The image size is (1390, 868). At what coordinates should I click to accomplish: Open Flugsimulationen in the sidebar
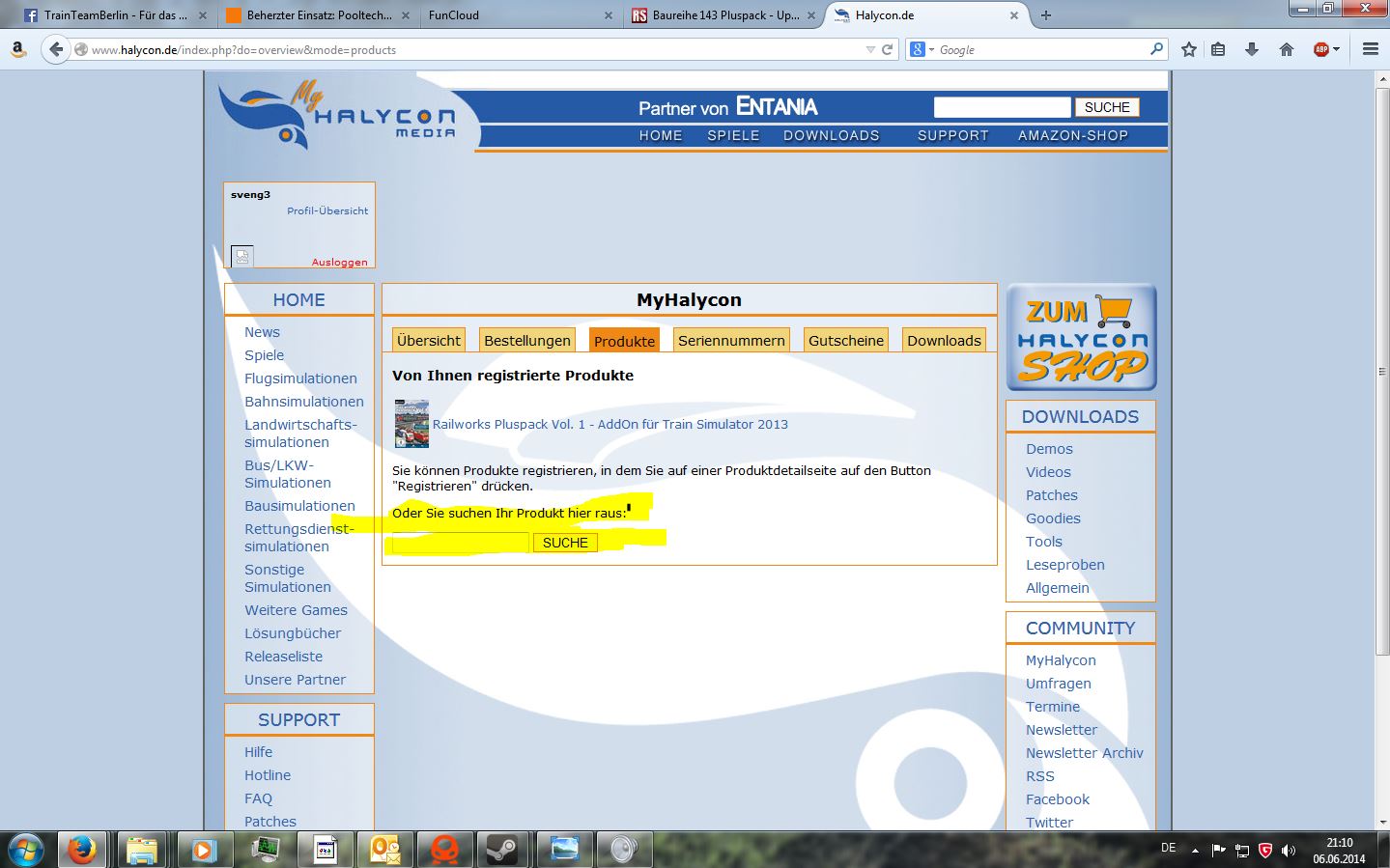300,378
